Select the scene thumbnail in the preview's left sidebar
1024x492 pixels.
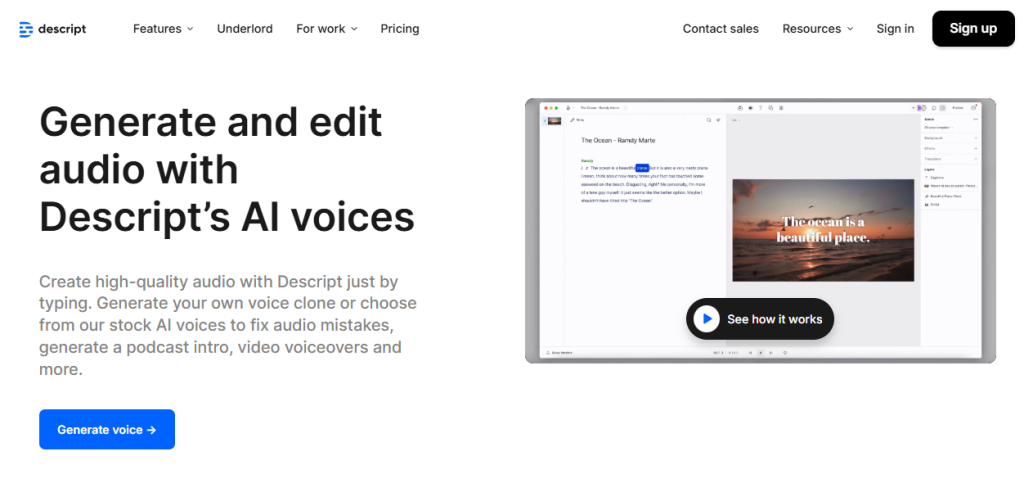[554, 121]
